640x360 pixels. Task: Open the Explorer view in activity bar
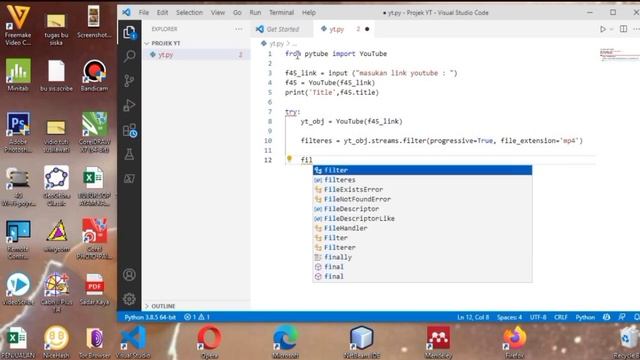point(129,32)
